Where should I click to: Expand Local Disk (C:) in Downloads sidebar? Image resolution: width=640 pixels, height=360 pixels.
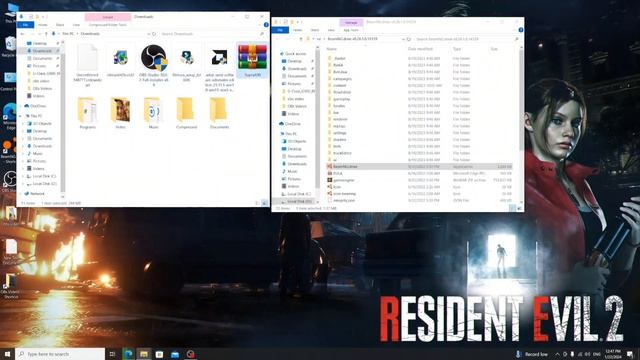pyautogui.click(x=24, y=176)
